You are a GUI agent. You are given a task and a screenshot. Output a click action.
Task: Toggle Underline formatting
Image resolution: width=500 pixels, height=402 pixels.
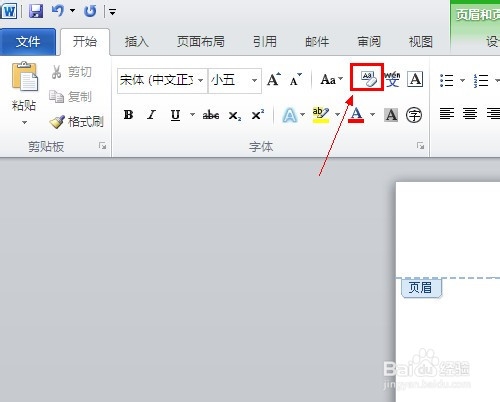click(x=175, y=115)
